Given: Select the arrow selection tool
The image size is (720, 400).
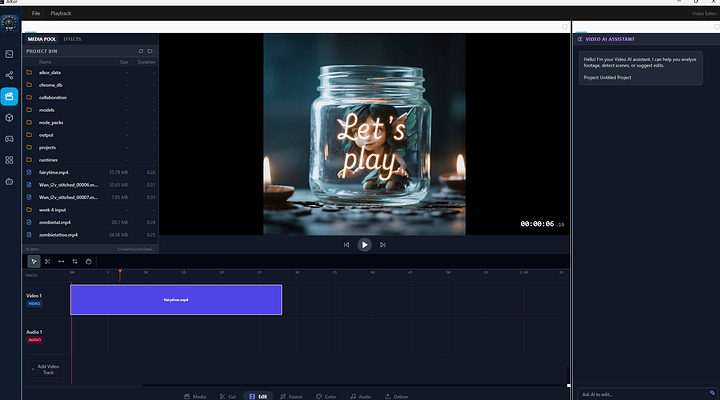Looking at the screenshot, I should [33, 261].
